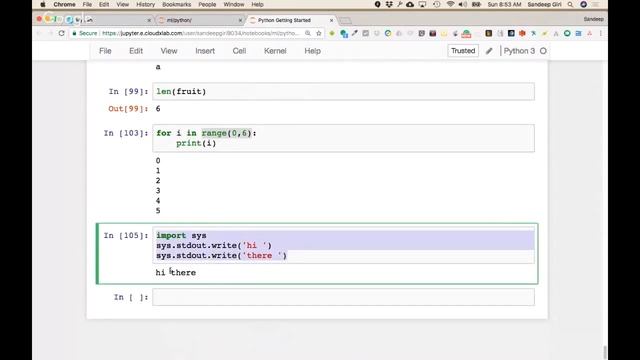Open Jupyter Edit menu
The width and height of the screenshot is (640, 360).
coord(136,51)
